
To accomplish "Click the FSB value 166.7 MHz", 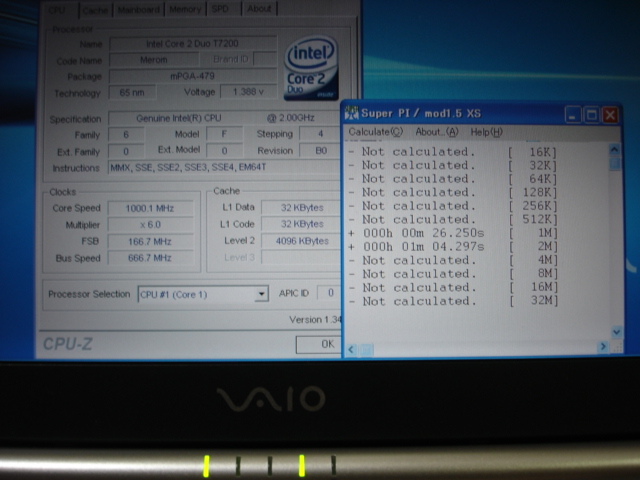I will pyautogui.click(x=150, y=241).
